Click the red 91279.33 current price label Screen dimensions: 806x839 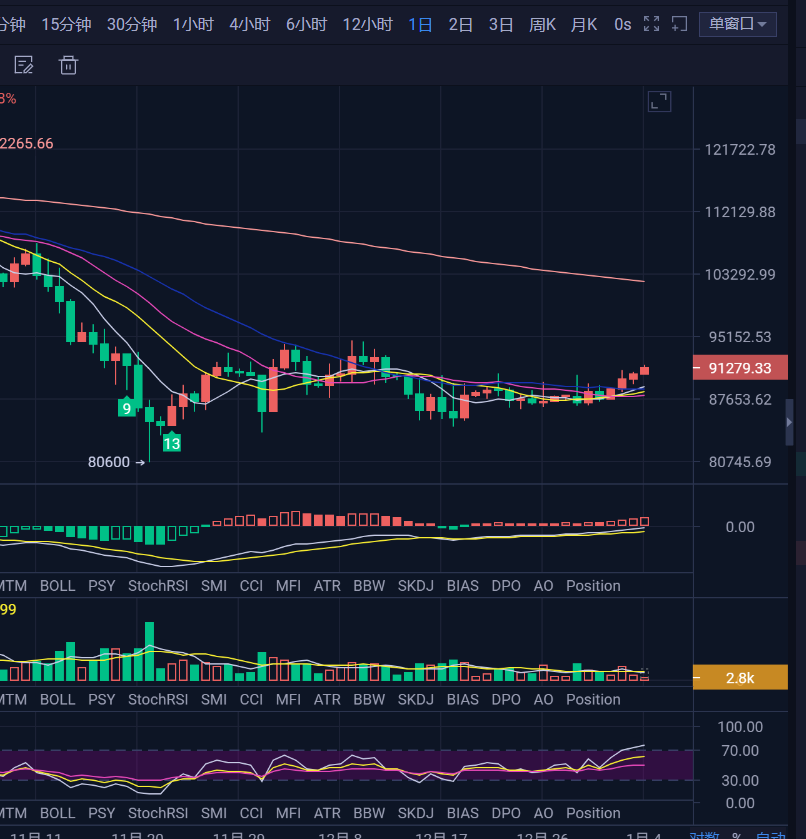click(739, 368)
